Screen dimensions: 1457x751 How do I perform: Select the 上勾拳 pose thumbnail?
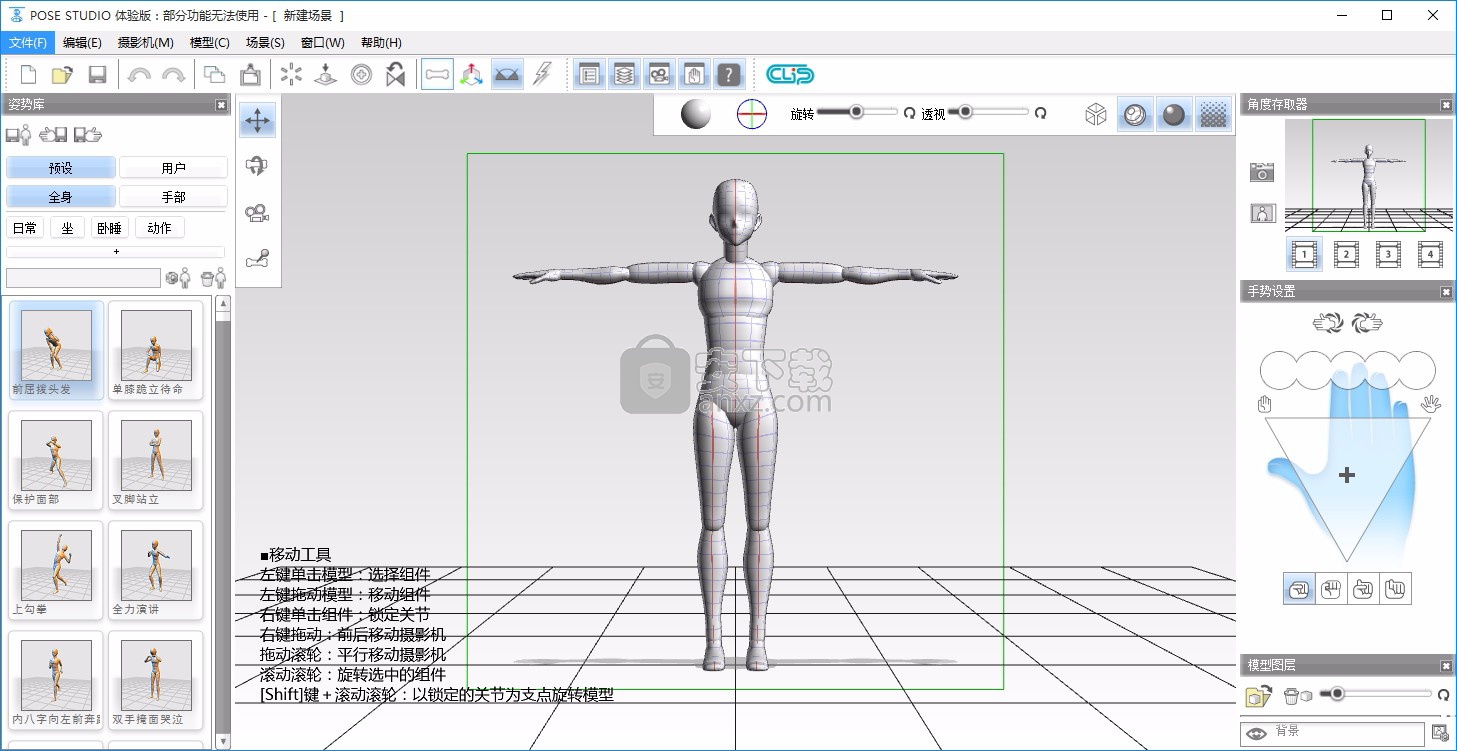[x=56, y=571]
